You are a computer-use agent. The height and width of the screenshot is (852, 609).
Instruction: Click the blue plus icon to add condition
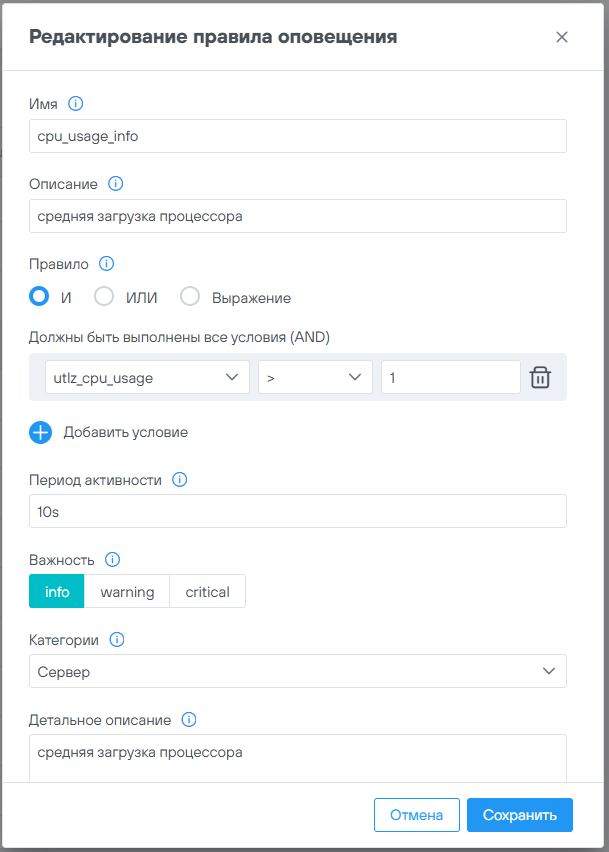coord(41,432)
